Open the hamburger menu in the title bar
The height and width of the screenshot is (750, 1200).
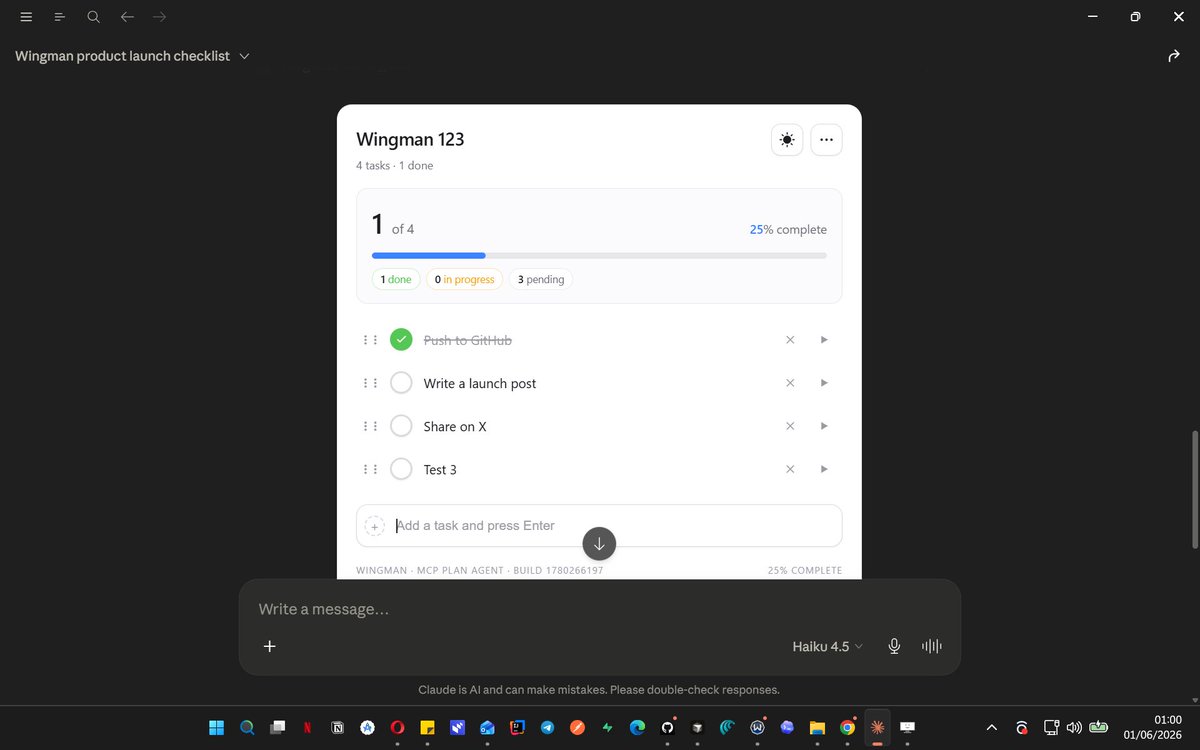tap(26, 17)
